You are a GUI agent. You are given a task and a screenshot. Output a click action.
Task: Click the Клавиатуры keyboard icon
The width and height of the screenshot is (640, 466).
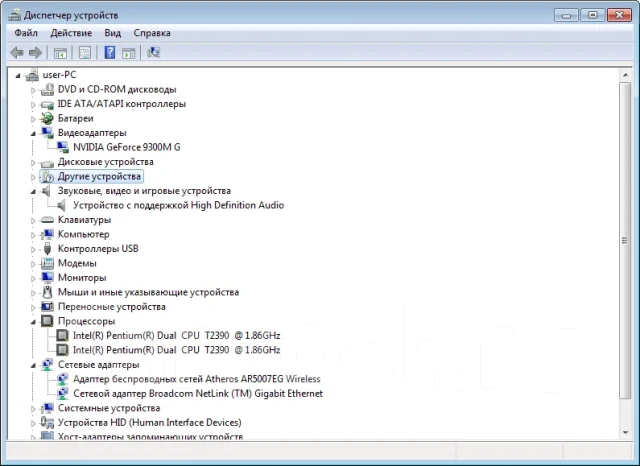tap(47, 220)
